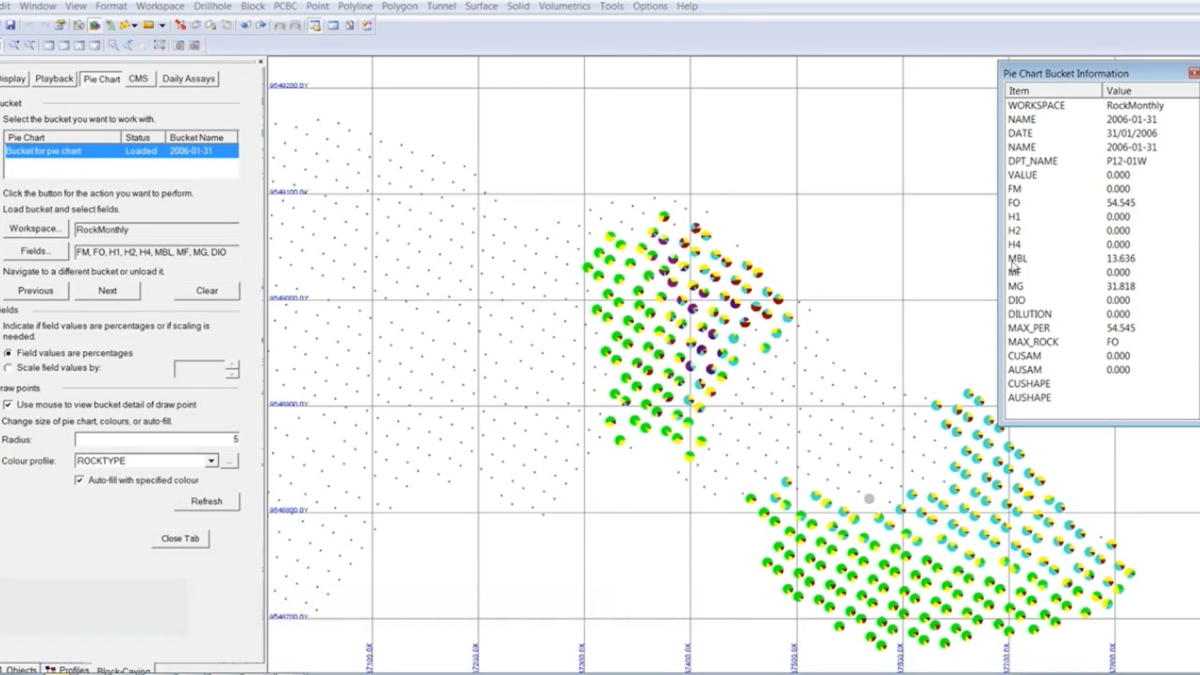Click the Previous bucket button
Image resolution: width=1200 pixels, height=675 pixels.
pyautogui.click(x=35, y=291)
